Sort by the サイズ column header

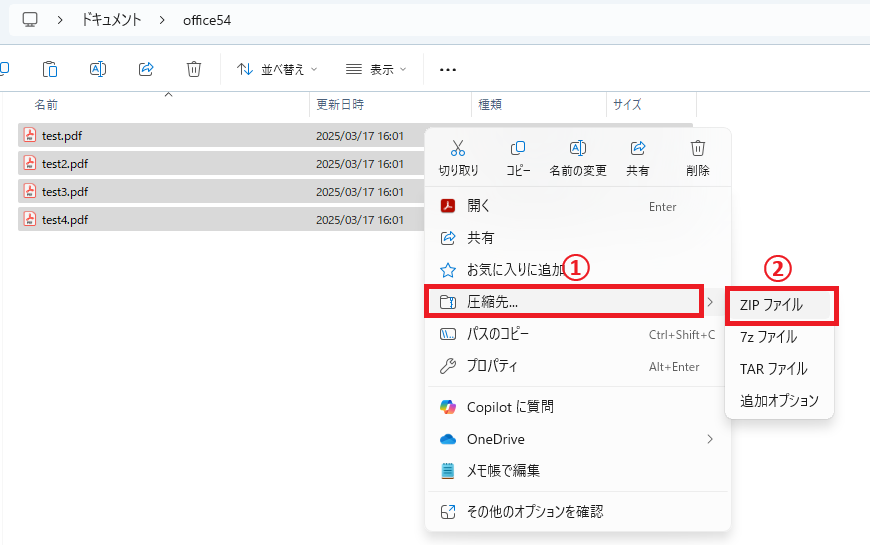pos(627,104)
